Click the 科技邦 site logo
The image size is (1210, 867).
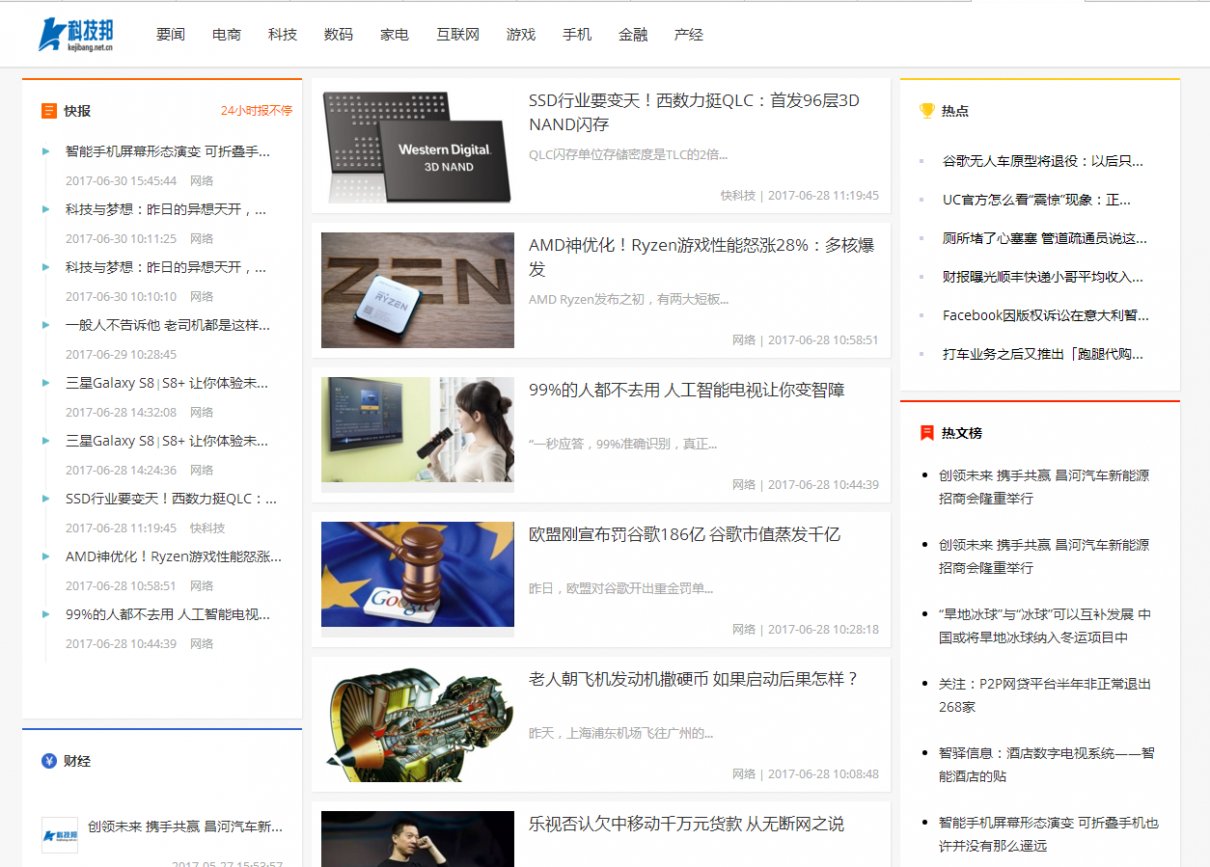76,34
